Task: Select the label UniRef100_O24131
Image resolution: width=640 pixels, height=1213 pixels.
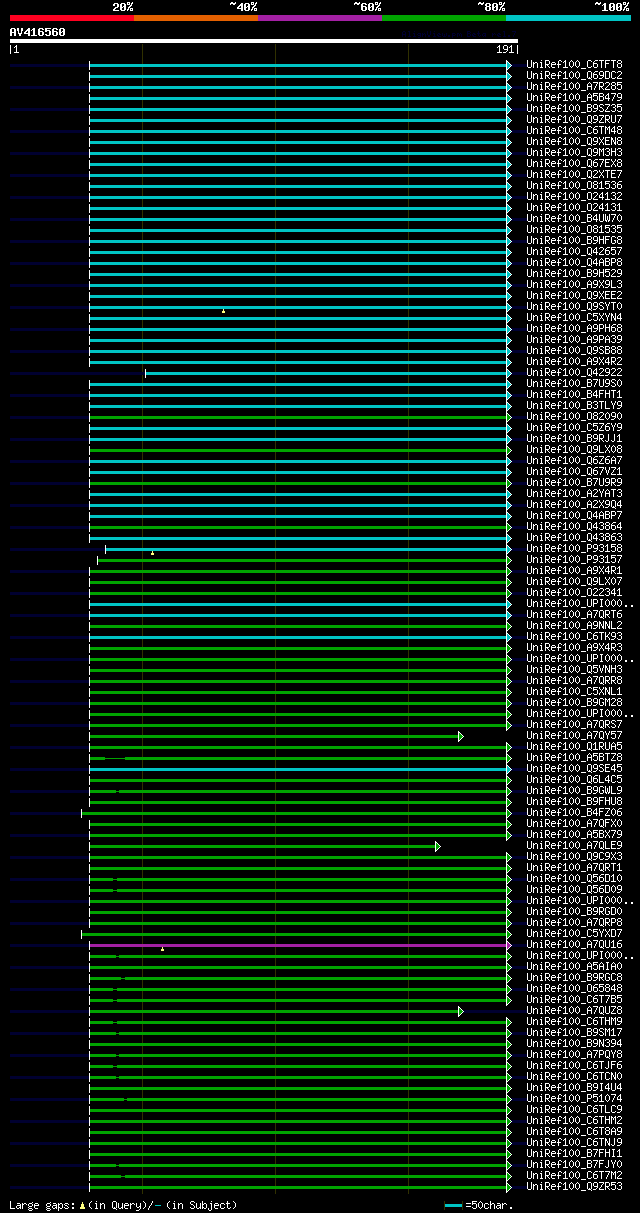Action: point(574,207)
